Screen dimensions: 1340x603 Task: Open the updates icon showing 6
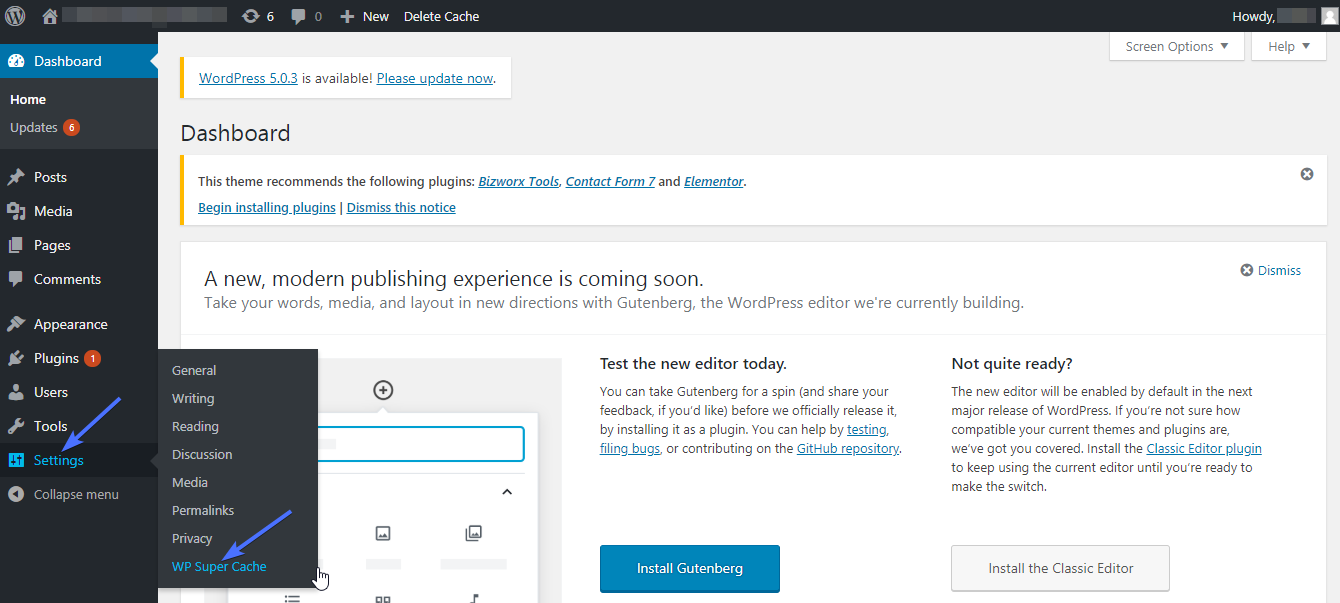tap(251, 16)
